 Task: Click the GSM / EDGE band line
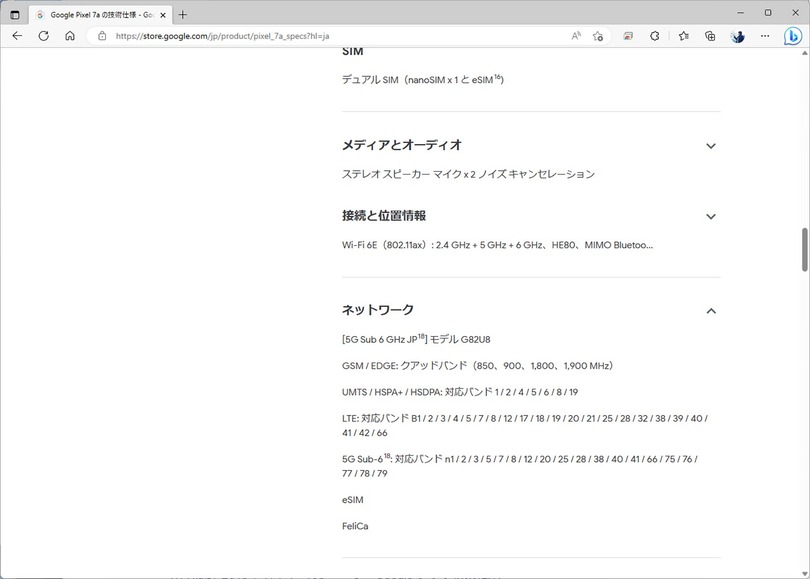[477, 366]
